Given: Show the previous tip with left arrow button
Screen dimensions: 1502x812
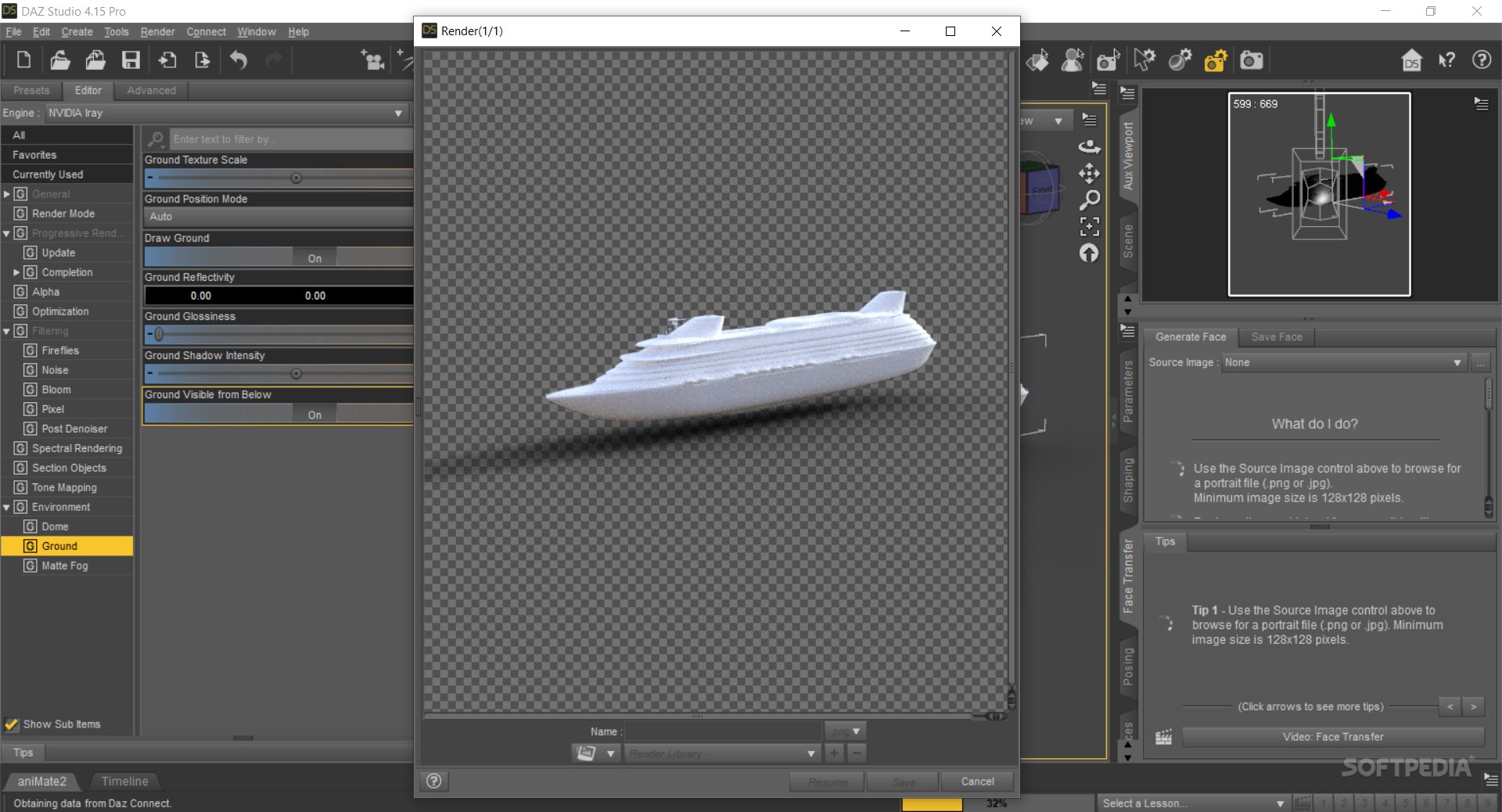Looking at the screenshot, I should (x=1450, y=706).
